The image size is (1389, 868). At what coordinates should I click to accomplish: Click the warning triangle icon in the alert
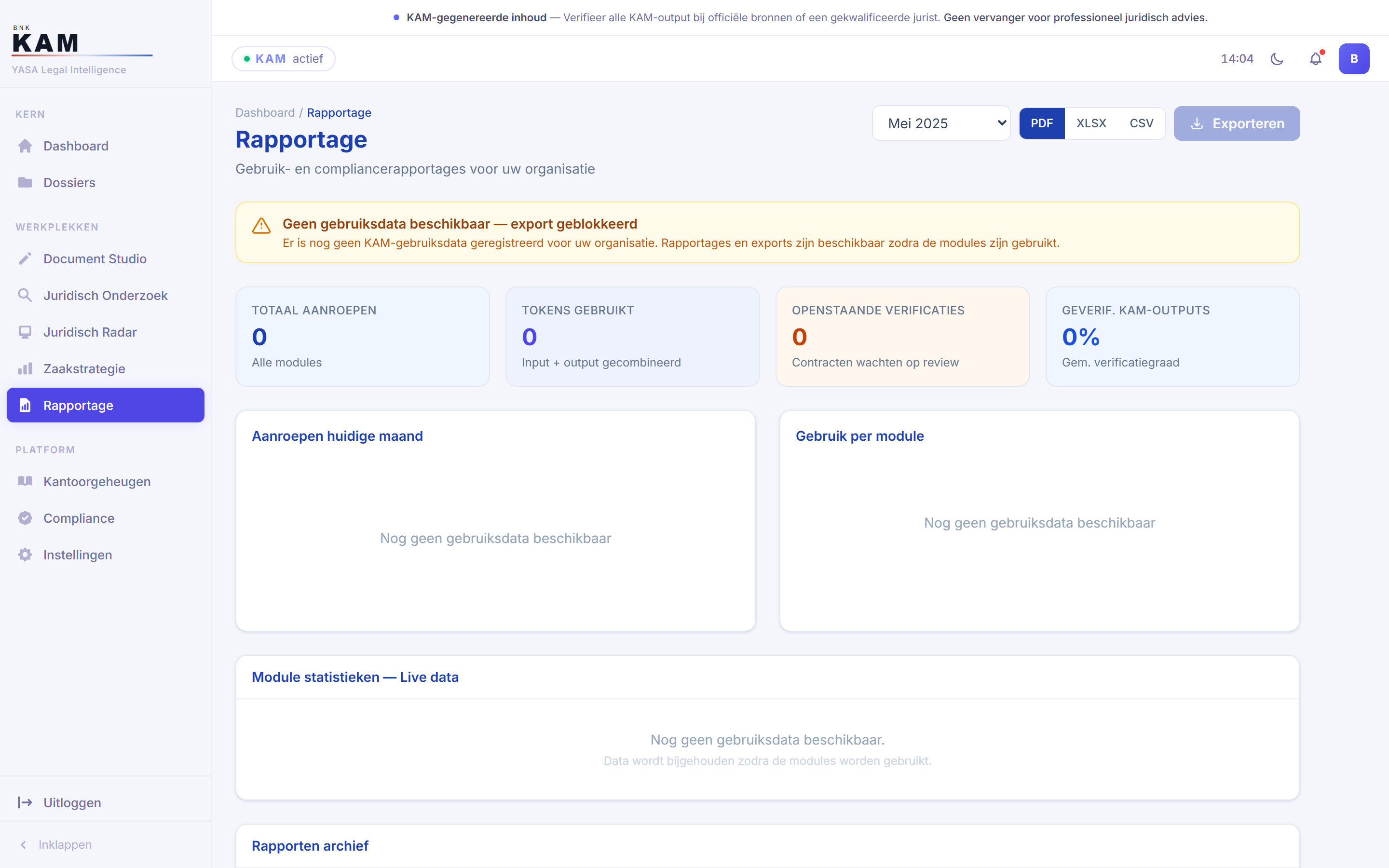point(261,226)
